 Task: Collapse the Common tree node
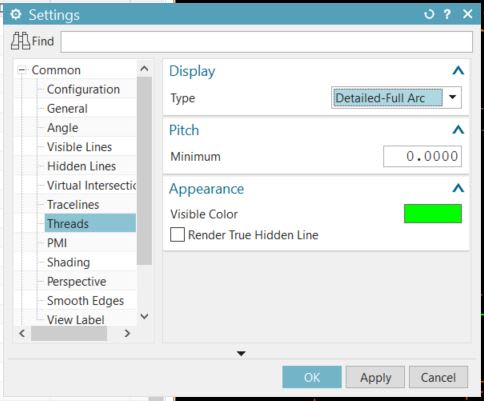click(22, 70)
